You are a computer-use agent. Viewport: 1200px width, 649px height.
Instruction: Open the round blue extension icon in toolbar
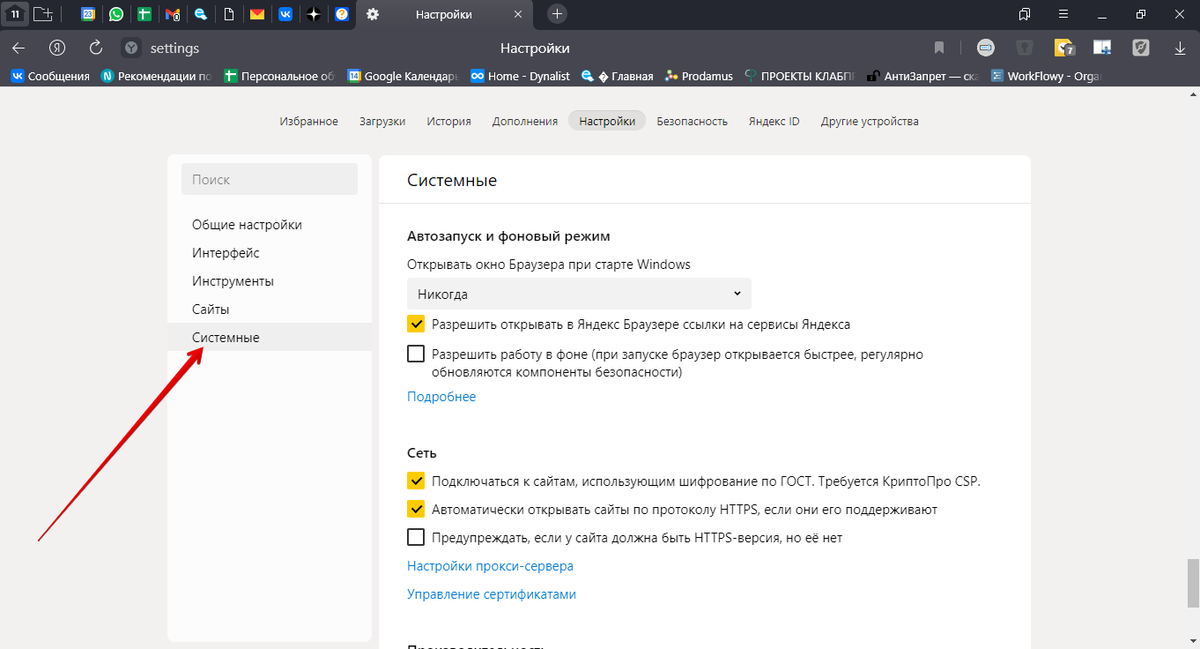pyautogui.click(x=985, y=48)
